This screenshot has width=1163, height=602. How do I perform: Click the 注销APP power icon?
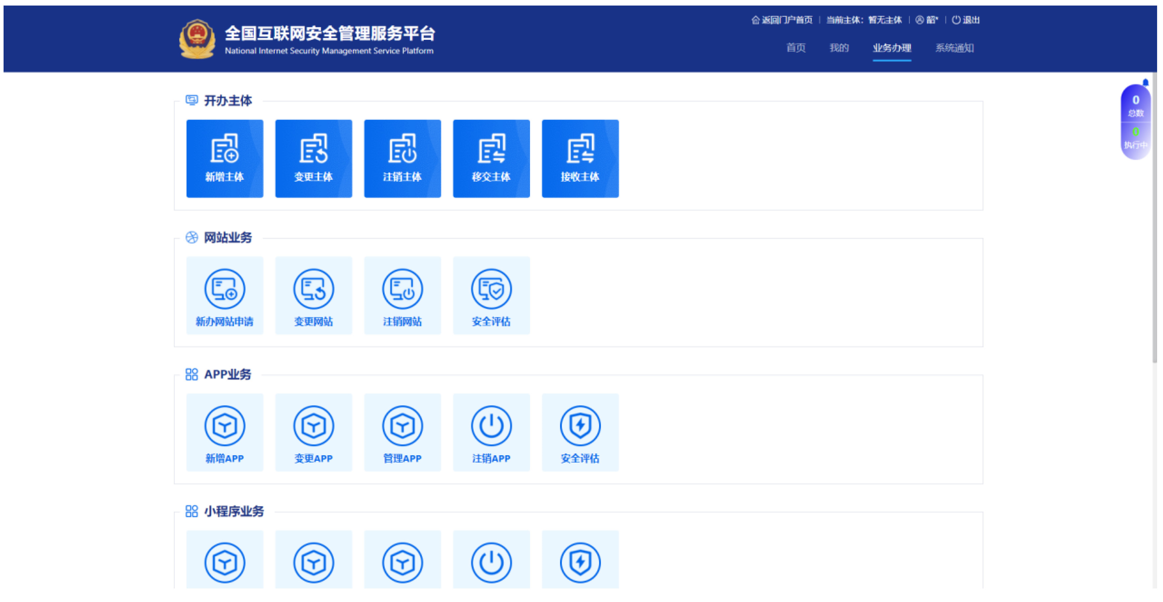click(491, 432)
